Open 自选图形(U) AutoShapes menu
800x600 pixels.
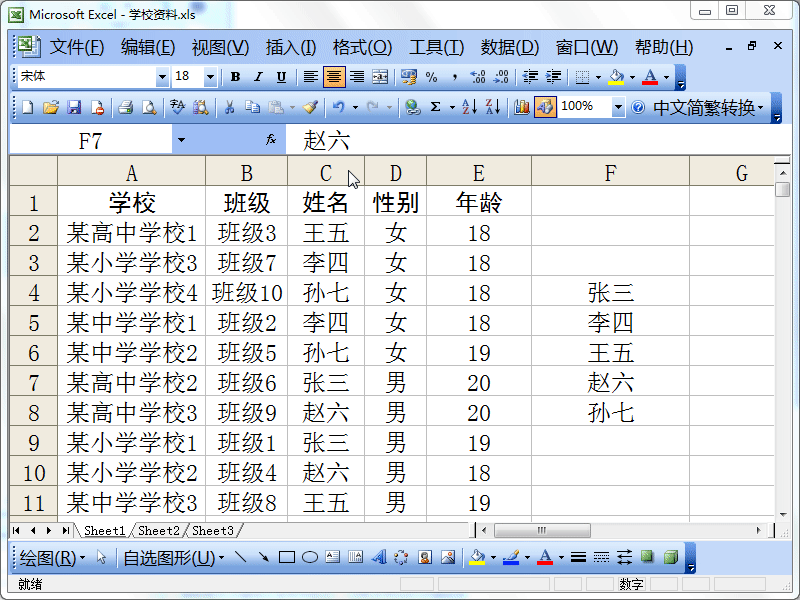pos(173,558)
